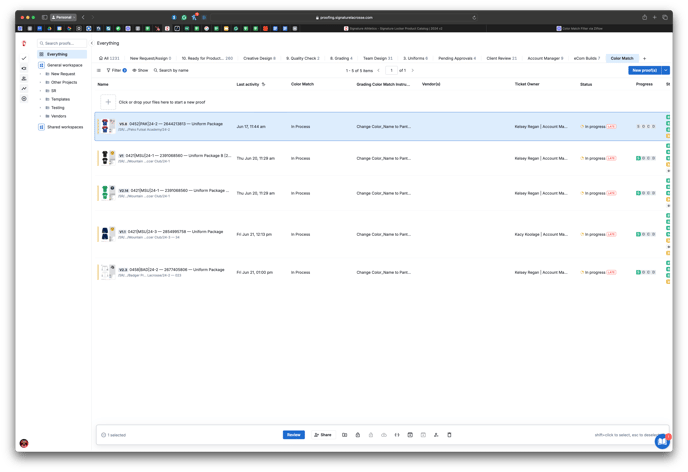Open Filter options
Viewport: 688px width, 472px height.
pyautogui.click(x=115, y=71)
